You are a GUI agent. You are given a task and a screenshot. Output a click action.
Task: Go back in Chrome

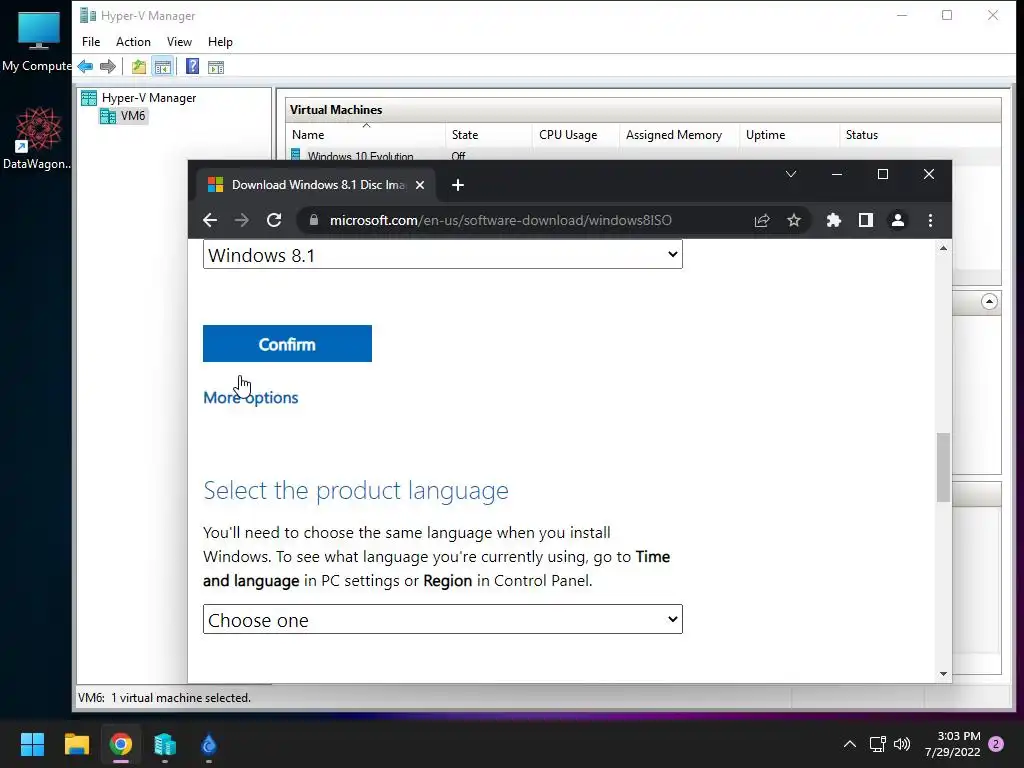pos(210,220)
